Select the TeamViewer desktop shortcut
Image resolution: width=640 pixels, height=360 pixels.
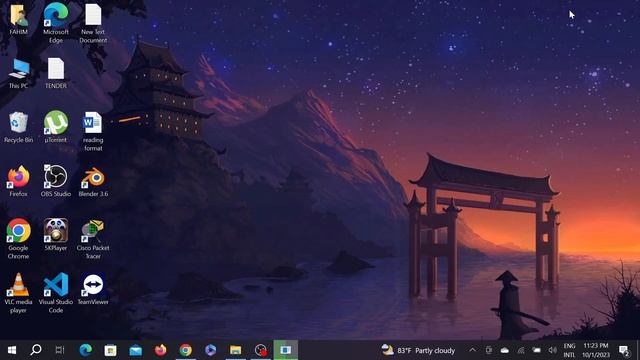coord(93,289)
